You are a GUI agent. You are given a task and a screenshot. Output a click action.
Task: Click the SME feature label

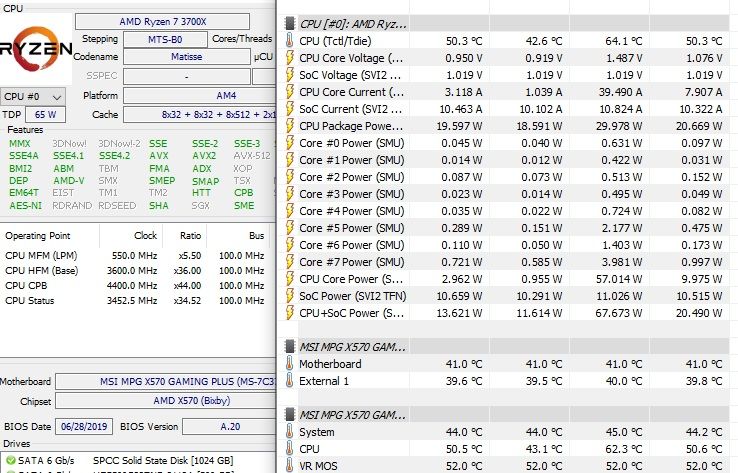[244, 206]
